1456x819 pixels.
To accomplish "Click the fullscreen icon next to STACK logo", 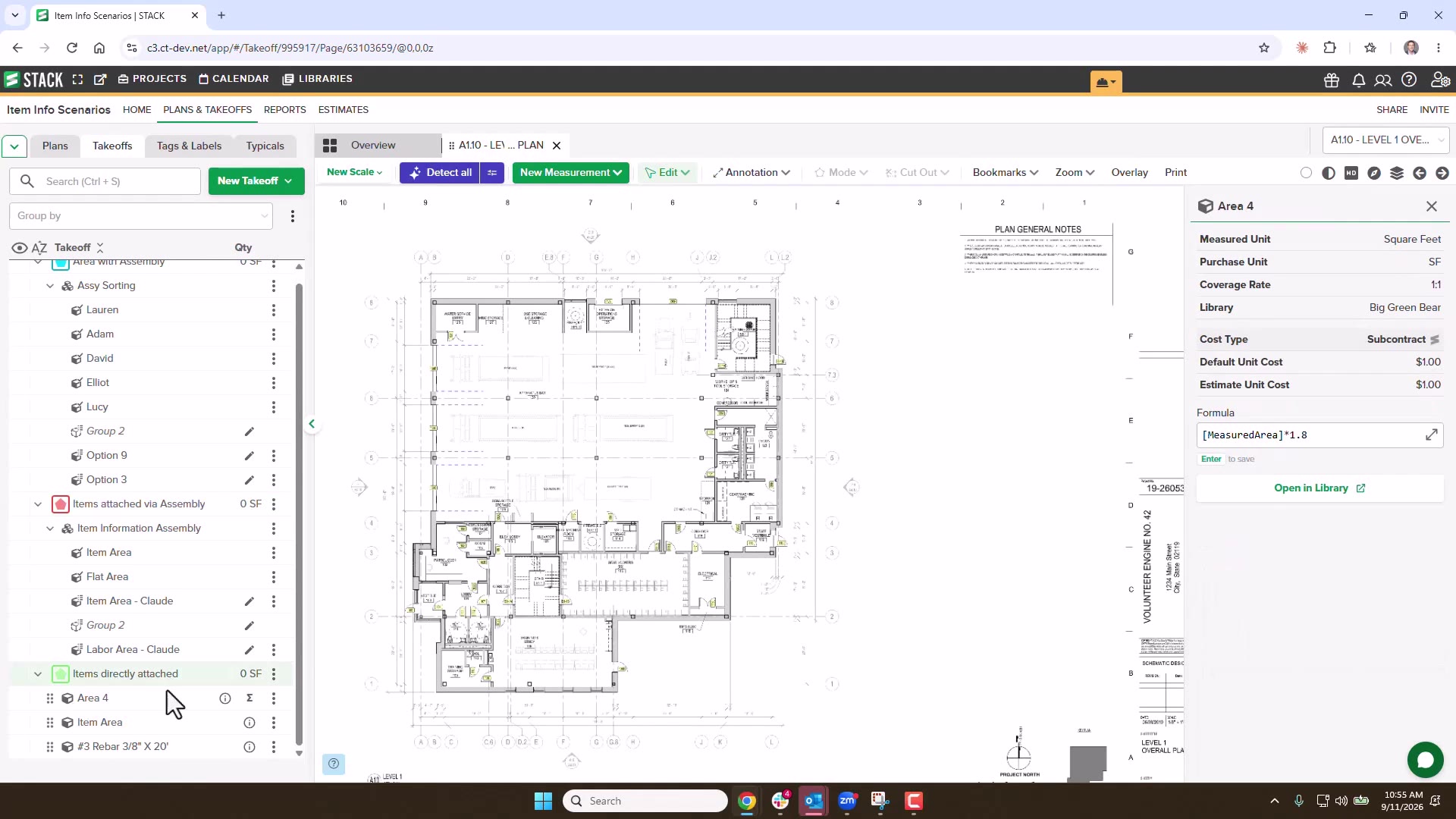I will tap(77, 79).
